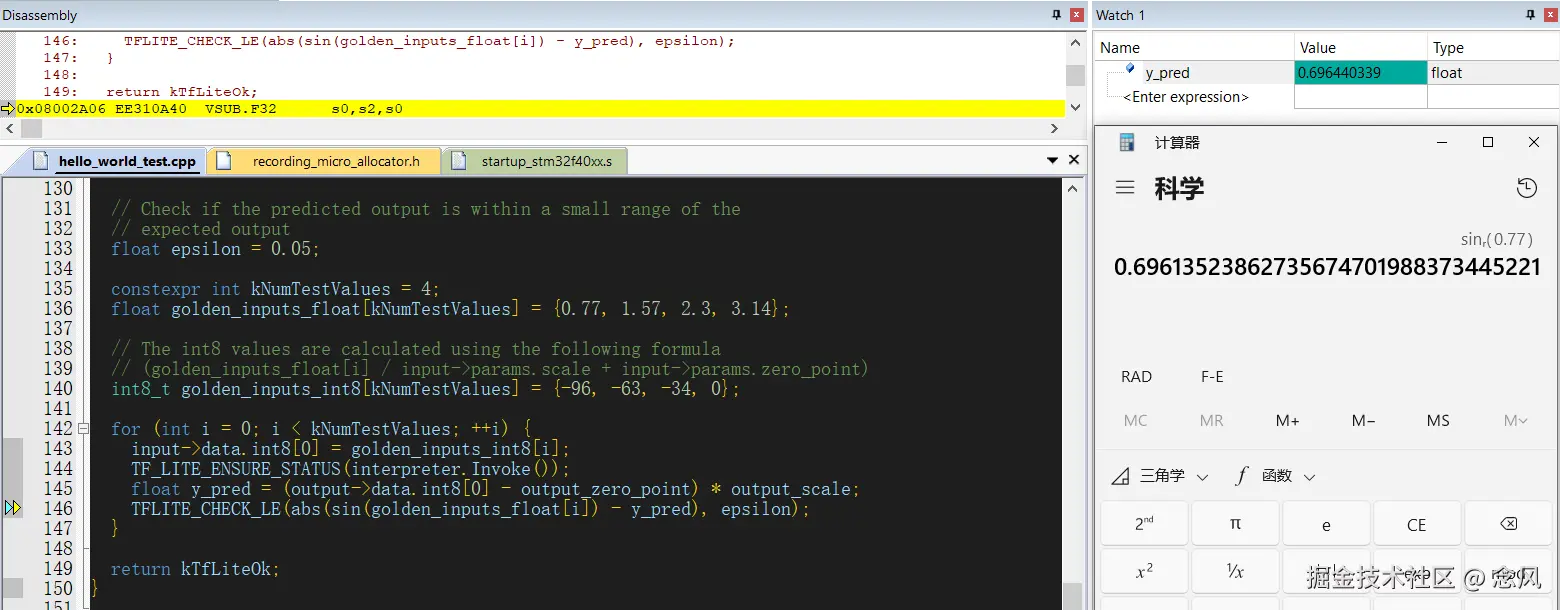Click the disassembly vertical scrollbar up arrow
The width and height of the screenshot is (1560, 610).
click(x=1075, y=42)
